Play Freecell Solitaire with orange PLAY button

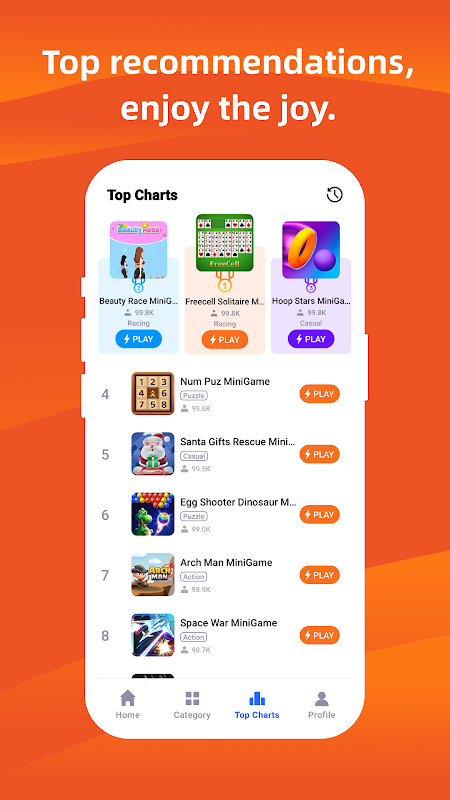[224, 339]
